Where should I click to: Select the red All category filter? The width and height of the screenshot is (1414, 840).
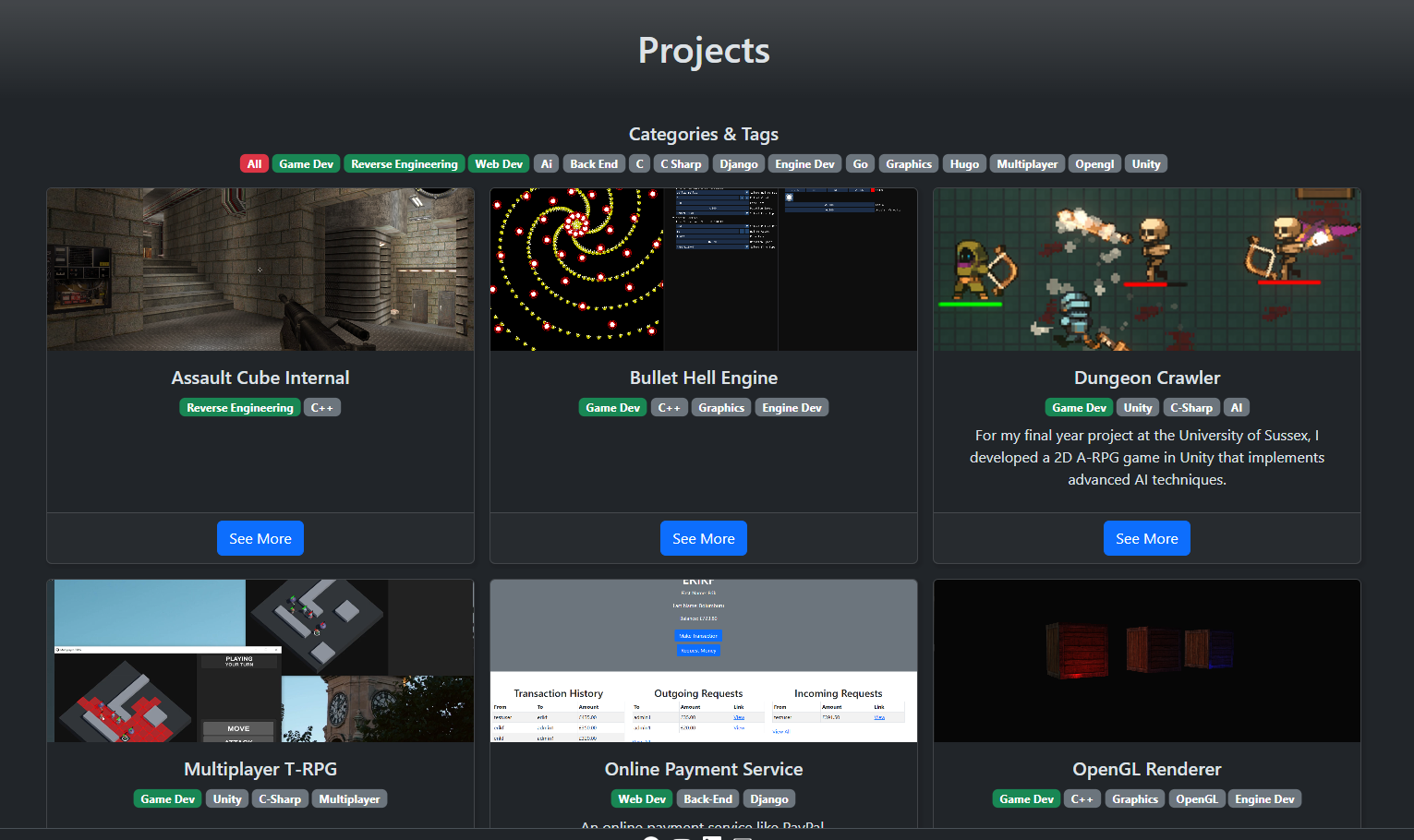[x=254, y=163]
